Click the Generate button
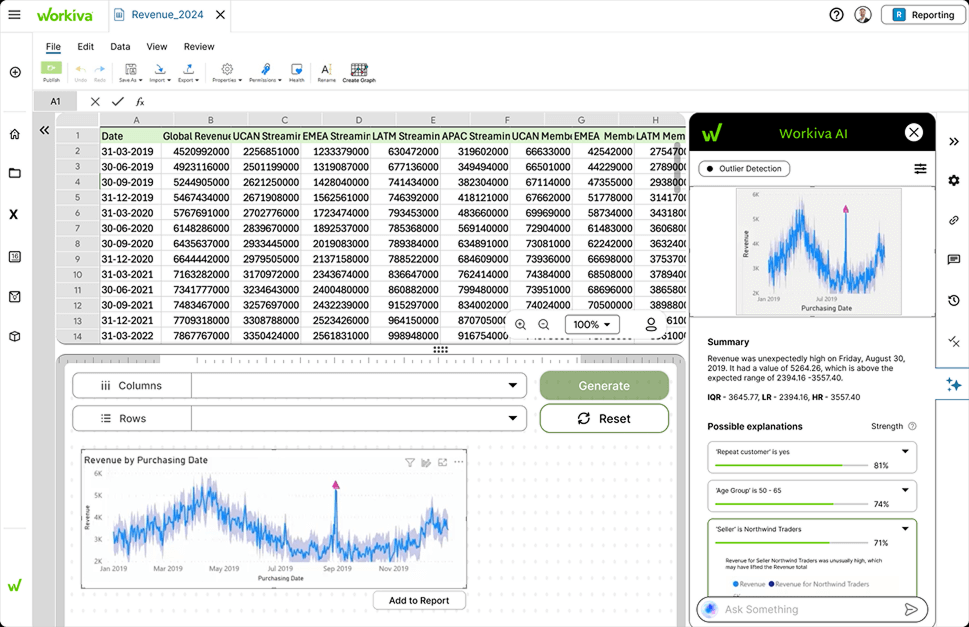 pos(604,385)
